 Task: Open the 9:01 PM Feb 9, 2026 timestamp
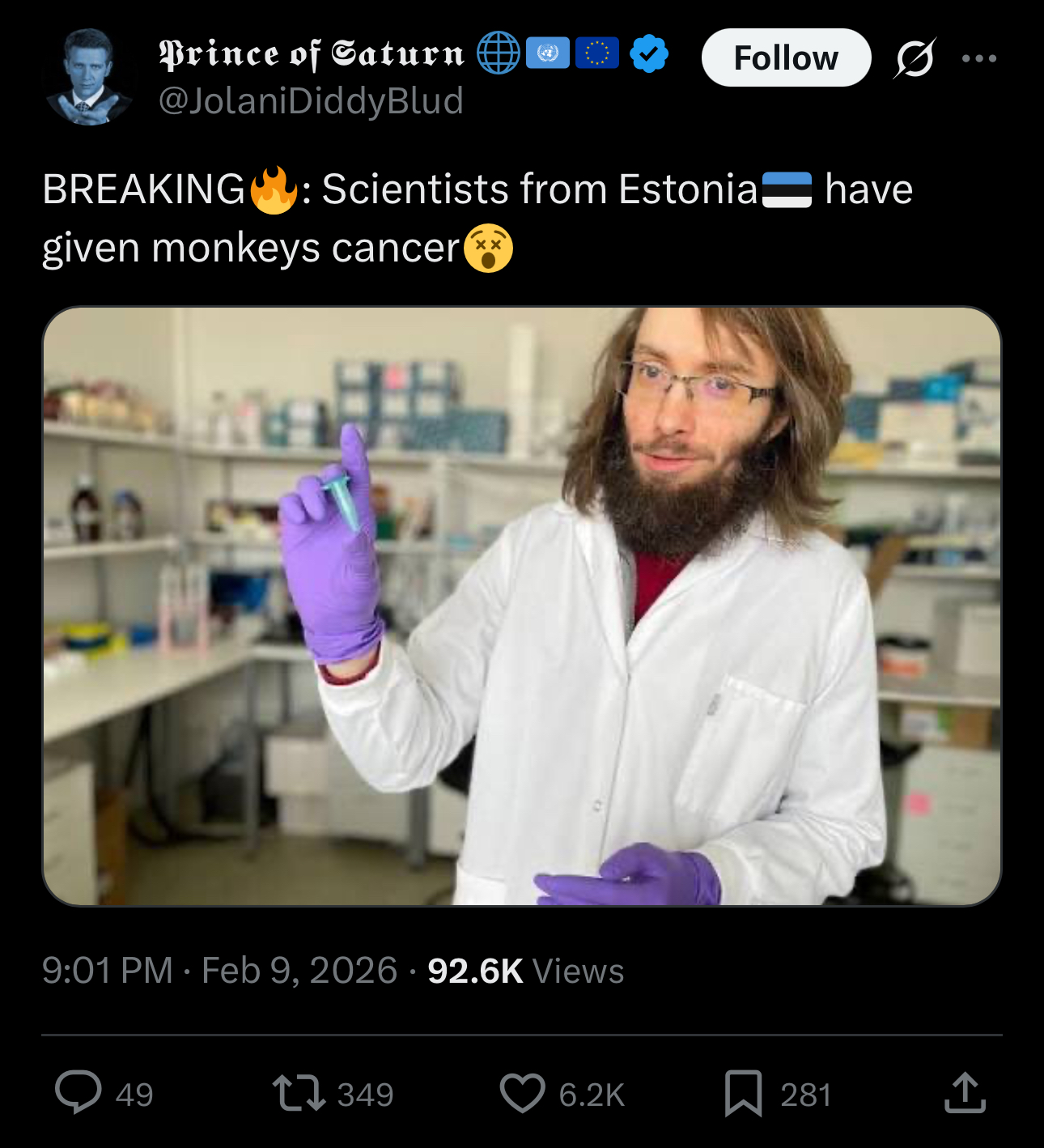[219, 971]
